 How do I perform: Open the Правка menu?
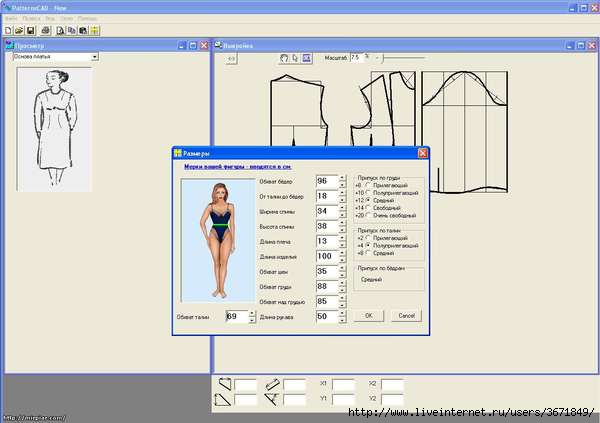pyautogui.click(x=31, y=18)
